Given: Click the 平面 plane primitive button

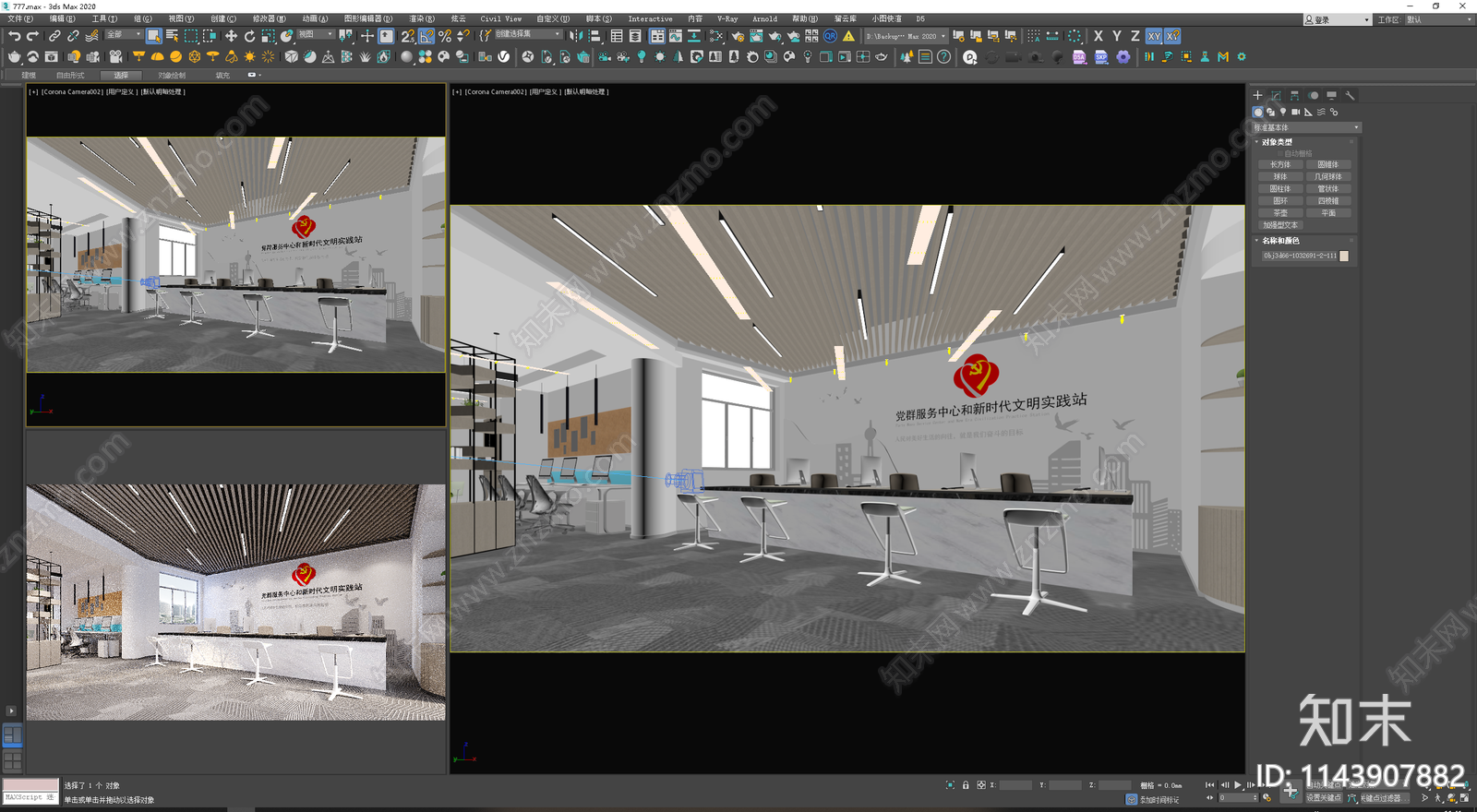Looking at the screenshot, I should coord(1328,212).
